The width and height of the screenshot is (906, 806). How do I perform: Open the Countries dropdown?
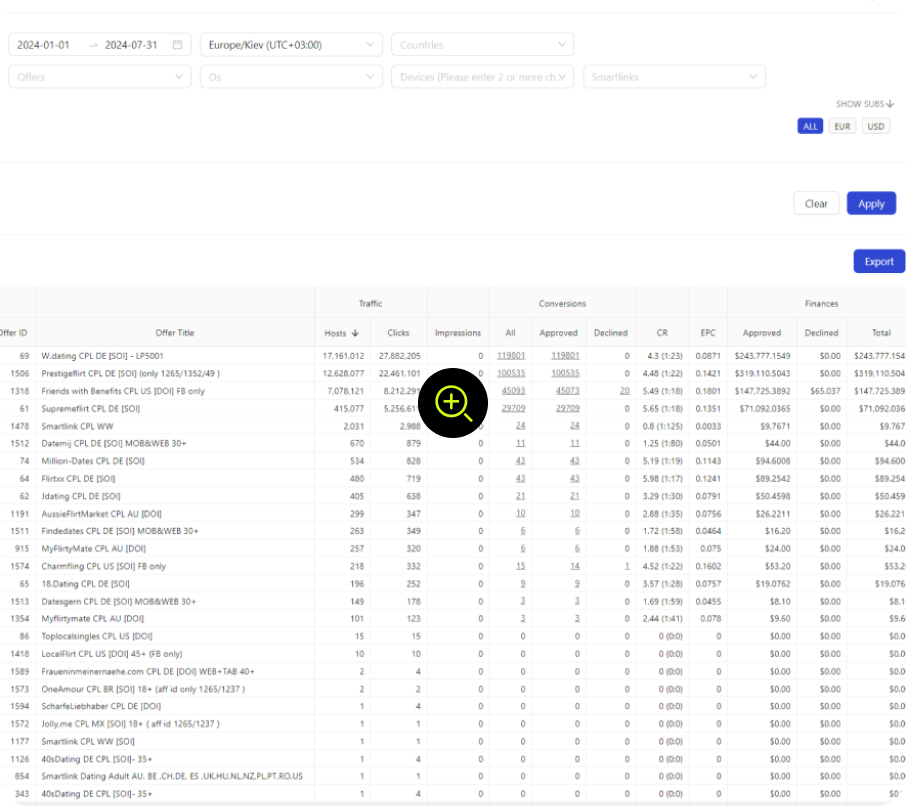click(482, 44)
